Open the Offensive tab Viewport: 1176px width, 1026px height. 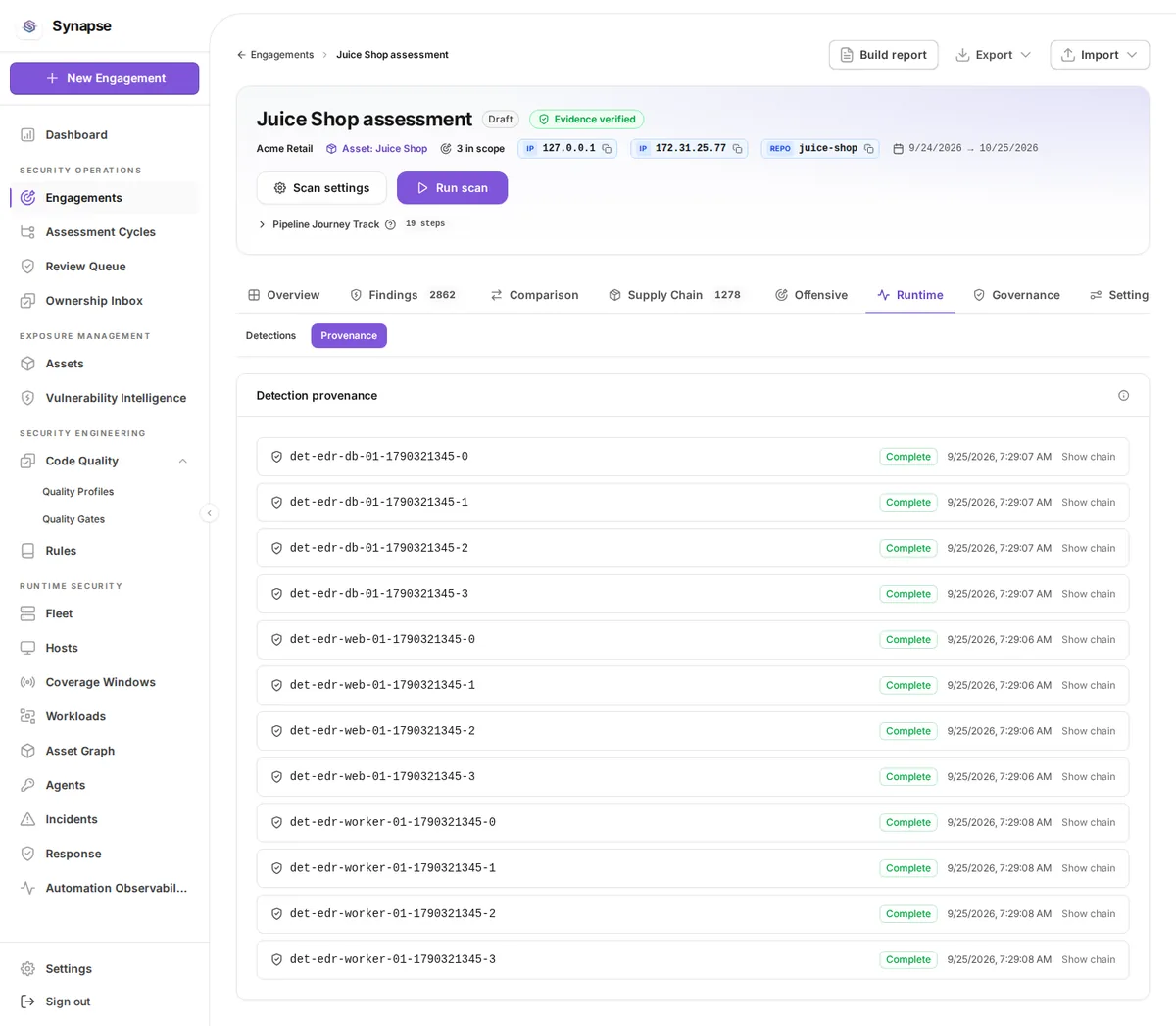click(811, 295)
